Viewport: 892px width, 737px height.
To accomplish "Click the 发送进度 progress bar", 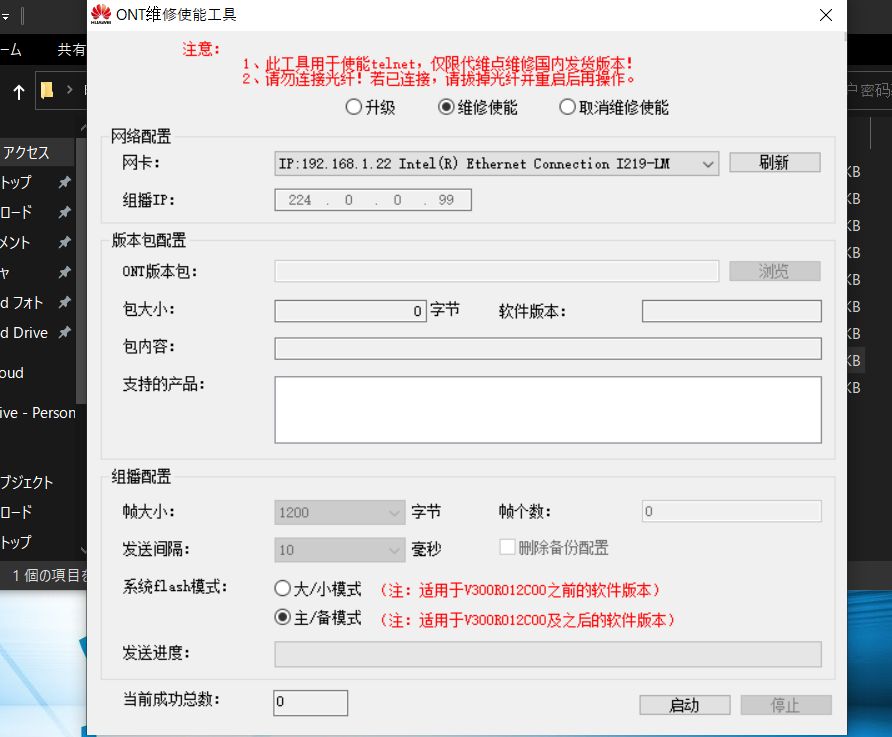I will pyautogui.click(x=547, y=654).
